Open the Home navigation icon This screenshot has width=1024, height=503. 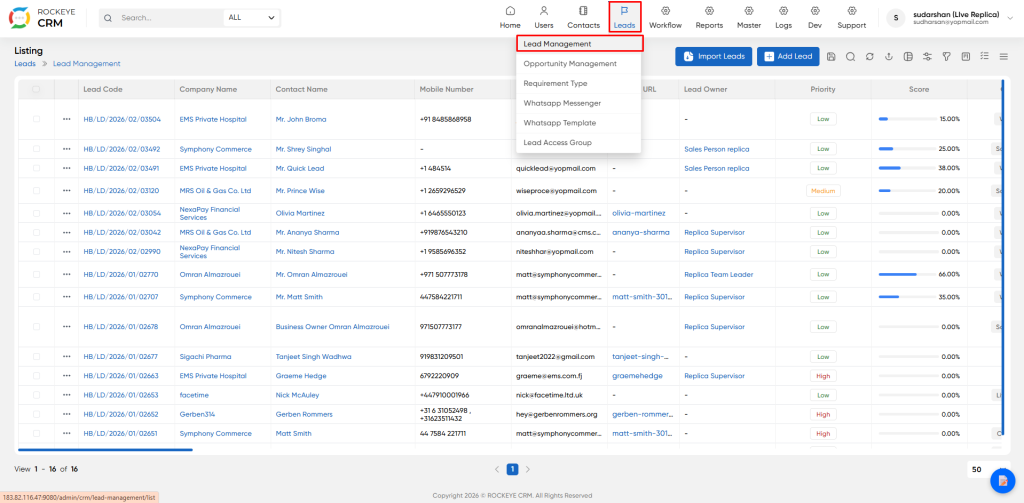point(510,11)
